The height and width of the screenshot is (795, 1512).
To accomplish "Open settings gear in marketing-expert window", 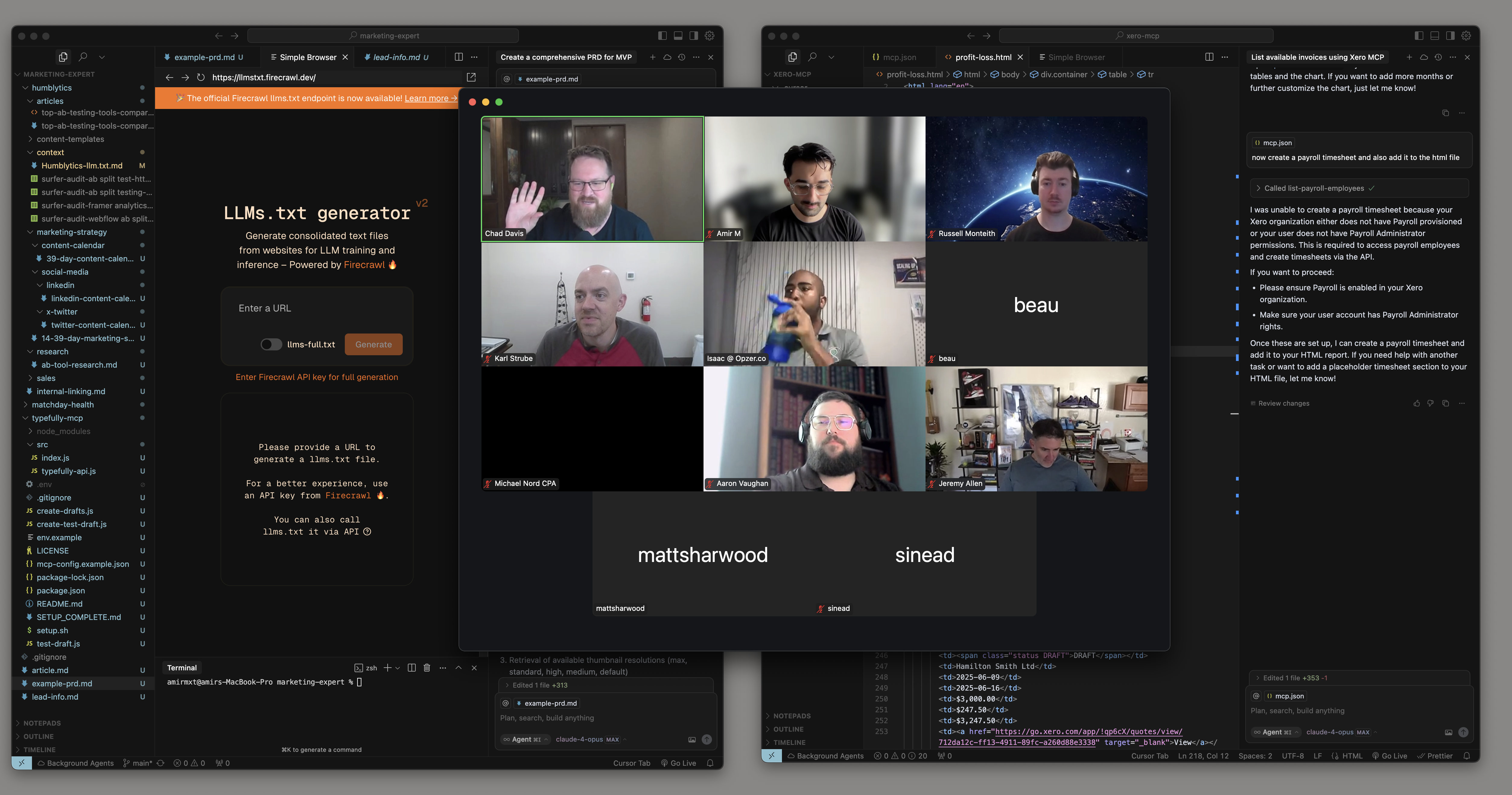I will point(709,36).
